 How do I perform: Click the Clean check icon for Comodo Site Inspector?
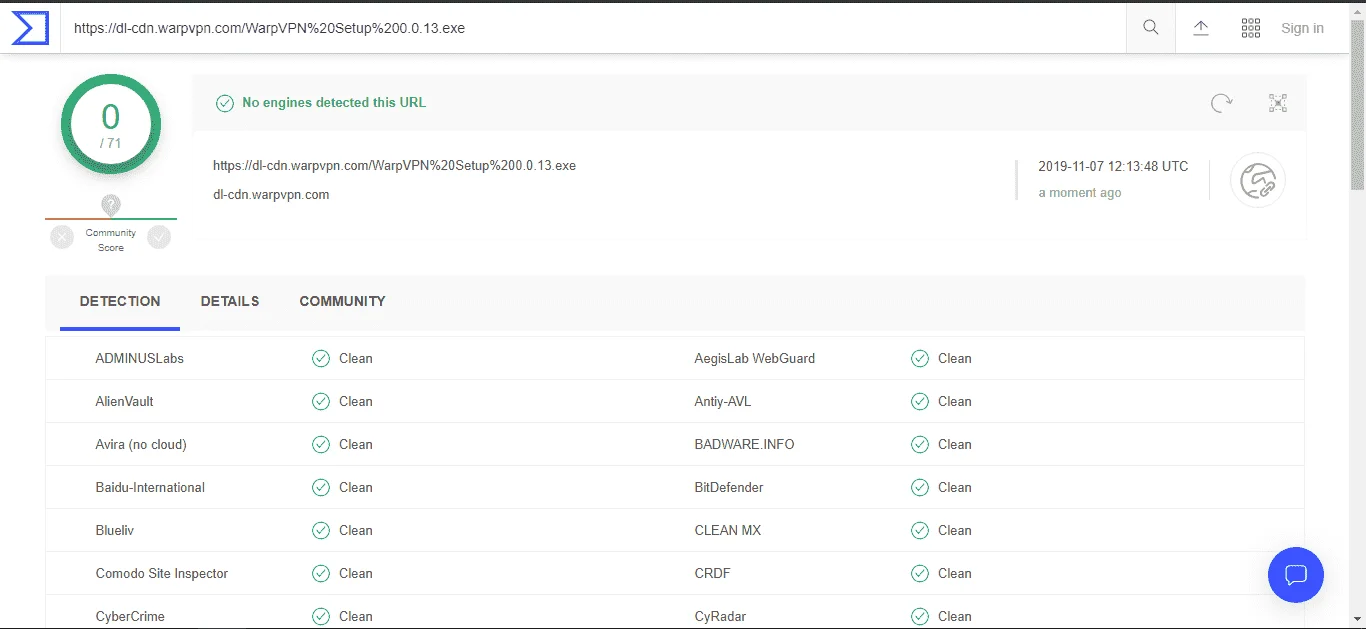(321, 573)
